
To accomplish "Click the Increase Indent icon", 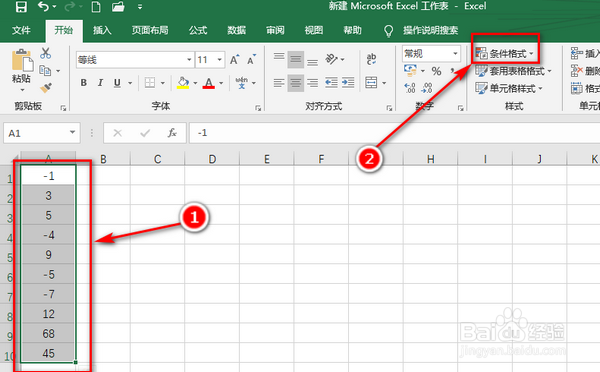I will coord(348,83).
